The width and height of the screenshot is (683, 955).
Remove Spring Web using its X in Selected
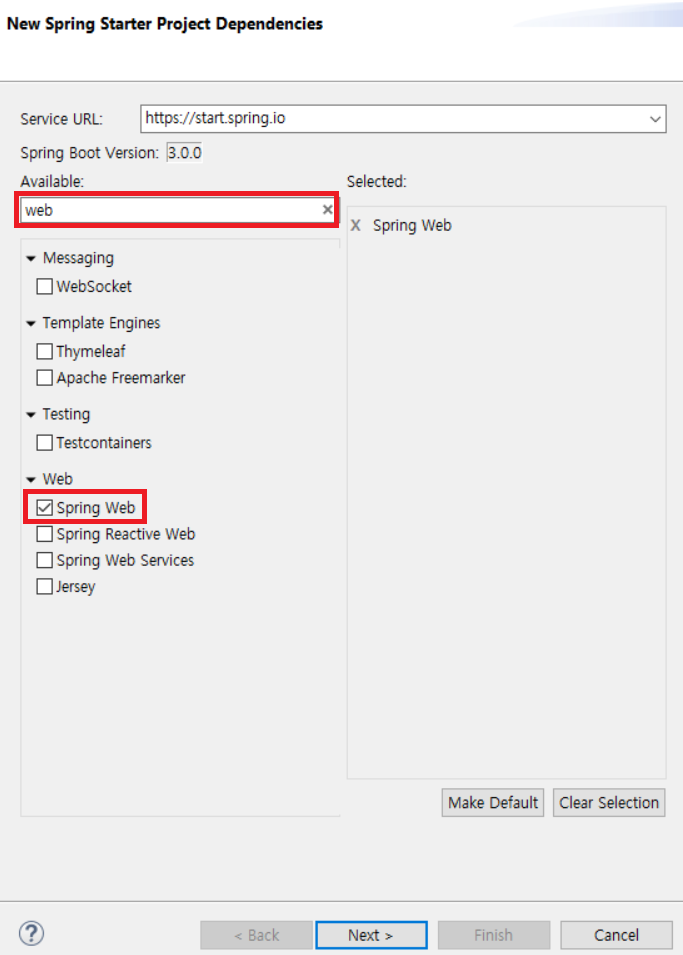356,225
